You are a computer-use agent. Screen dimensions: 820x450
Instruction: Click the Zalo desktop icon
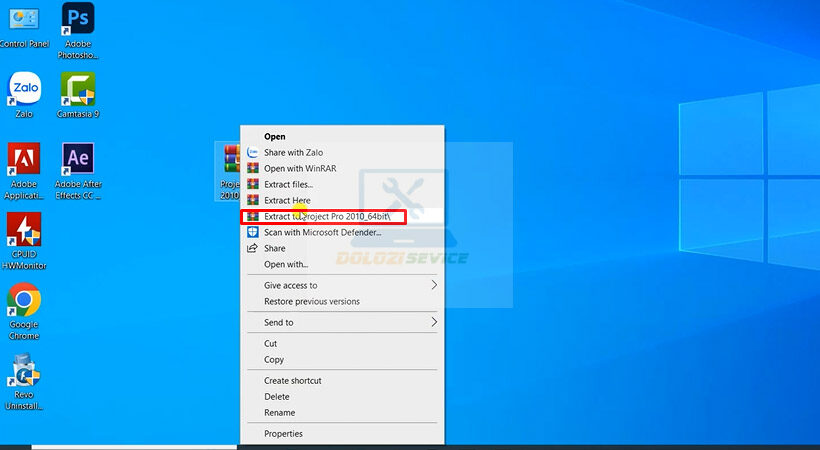pyautogui.click(x=24, y=89)
